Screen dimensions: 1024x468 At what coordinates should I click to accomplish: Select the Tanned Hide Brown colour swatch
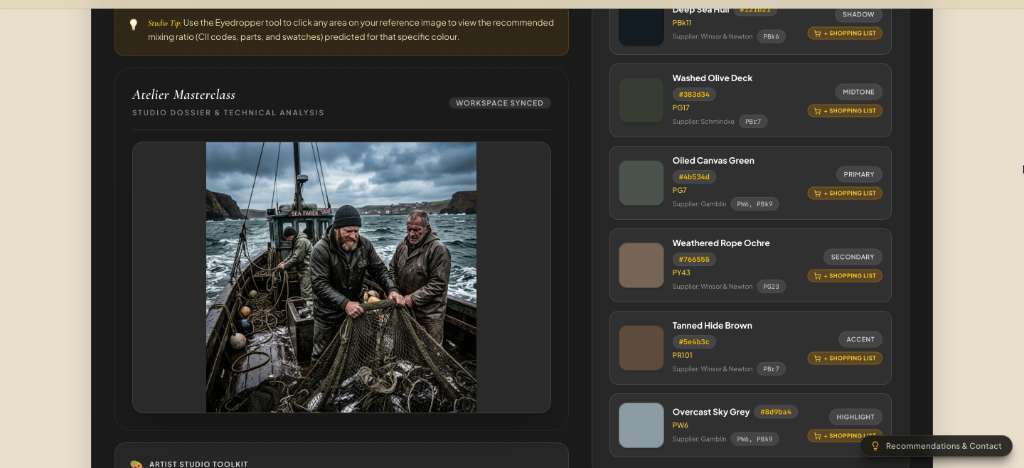641,348
